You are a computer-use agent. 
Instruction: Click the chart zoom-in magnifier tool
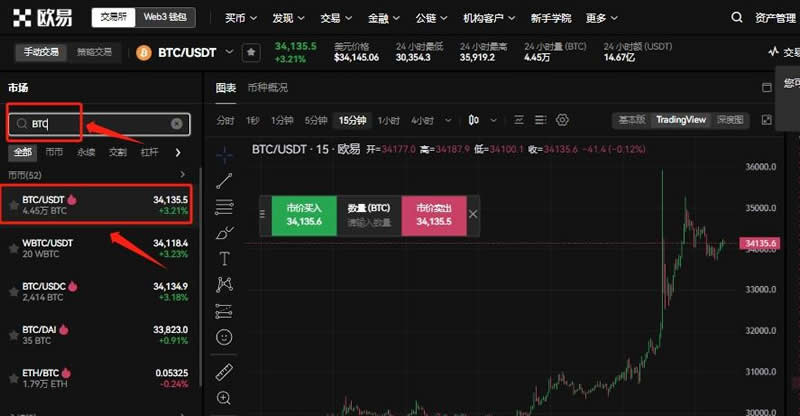[x=224, y=398]
